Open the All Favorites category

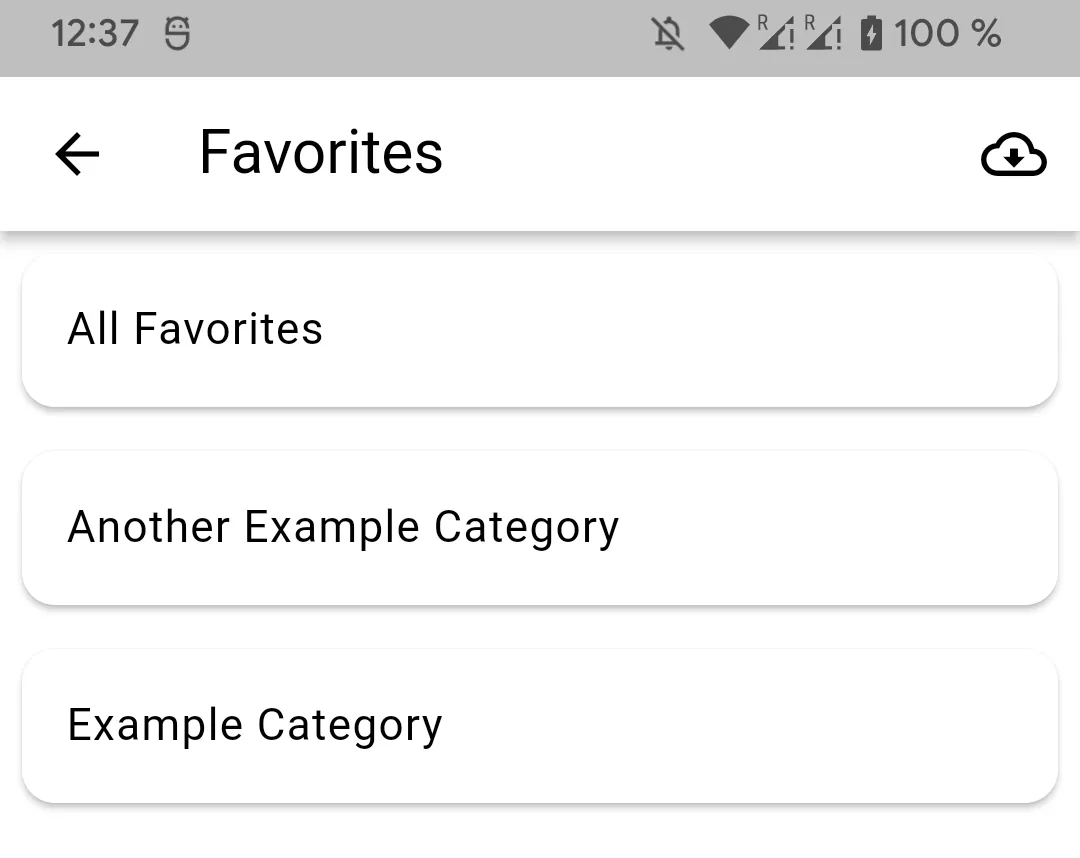540,330
